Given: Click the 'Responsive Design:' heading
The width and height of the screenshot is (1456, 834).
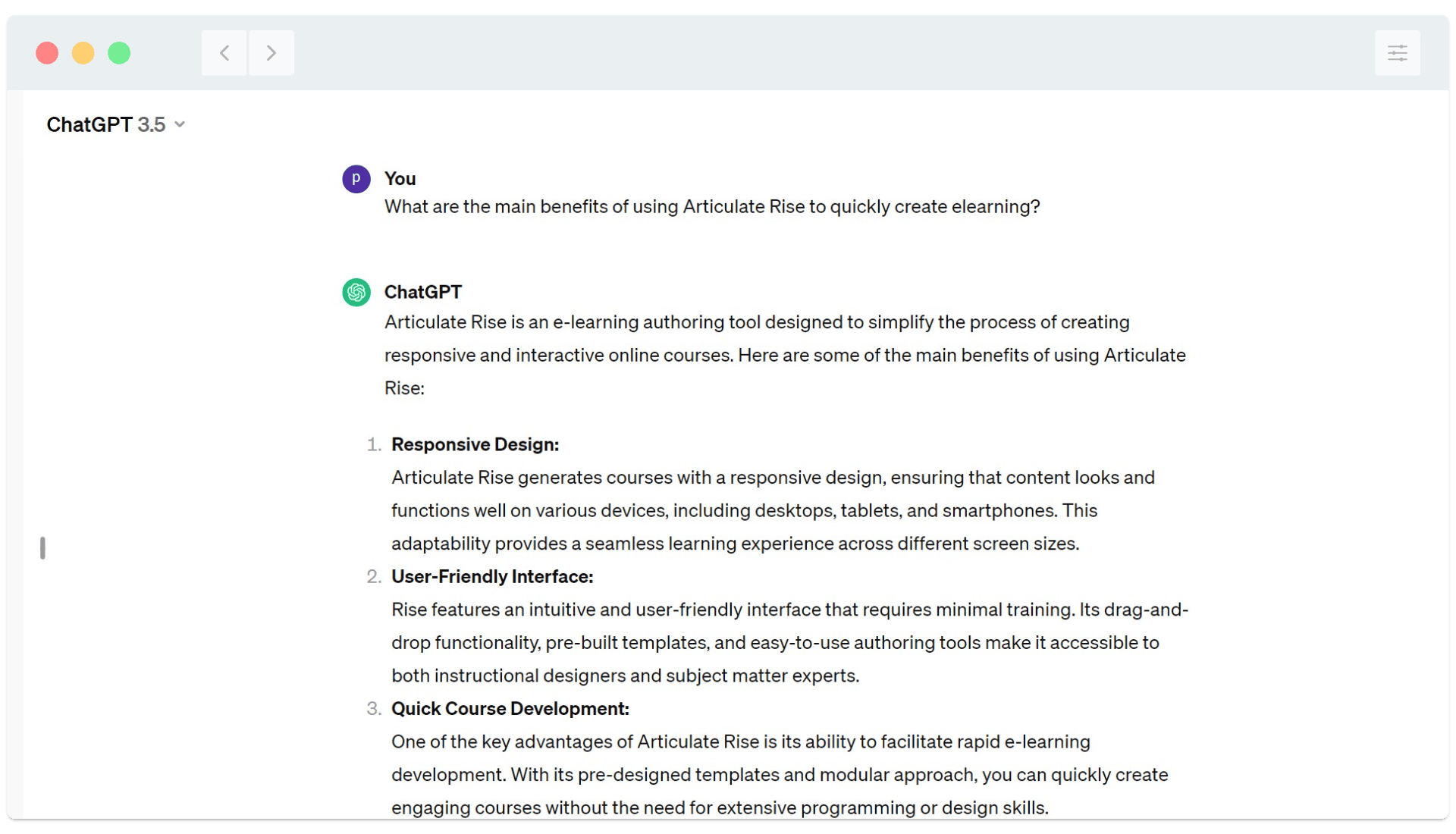Looking at the screenshot, I should click(475, 444).
